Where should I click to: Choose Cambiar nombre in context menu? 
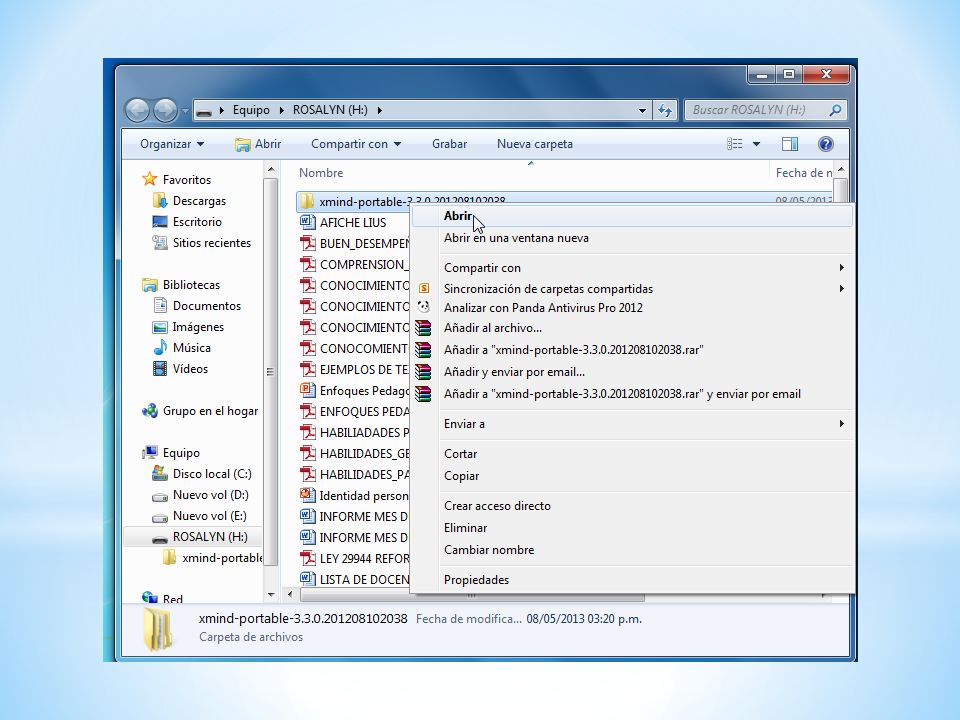632,550
